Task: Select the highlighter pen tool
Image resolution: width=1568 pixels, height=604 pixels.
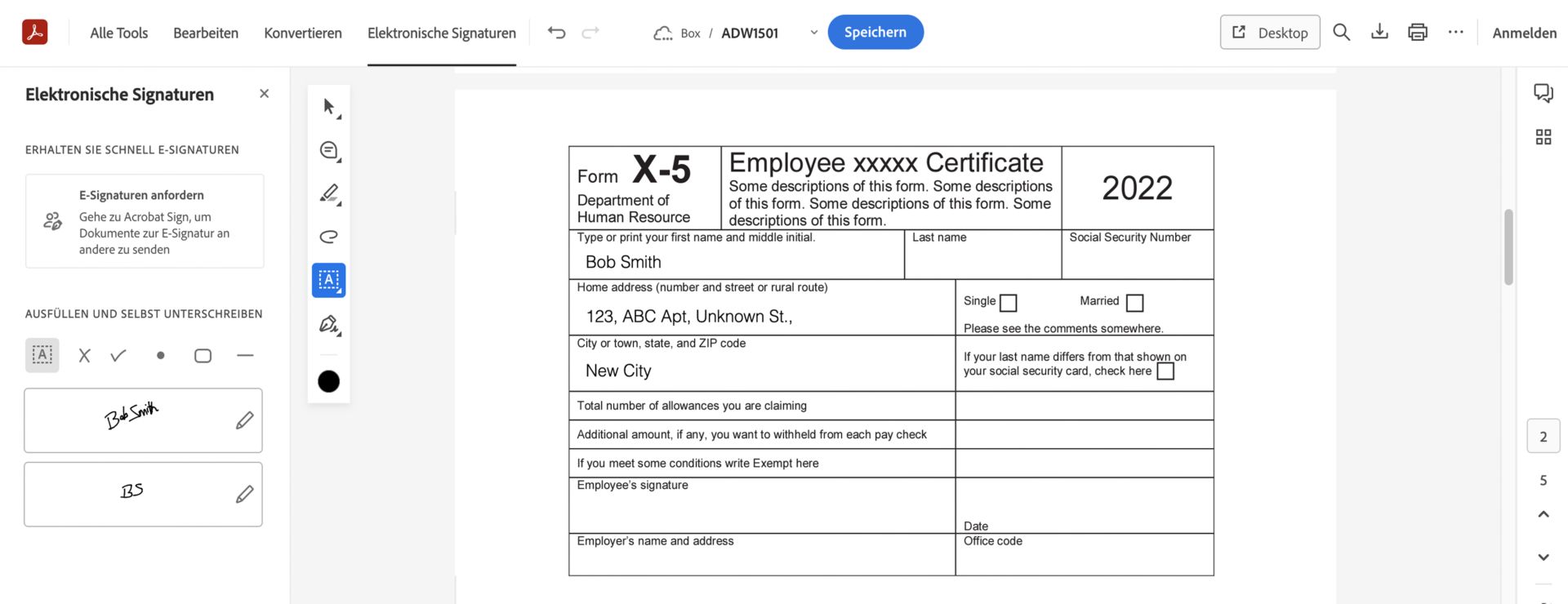Action: tap(329, 193)
